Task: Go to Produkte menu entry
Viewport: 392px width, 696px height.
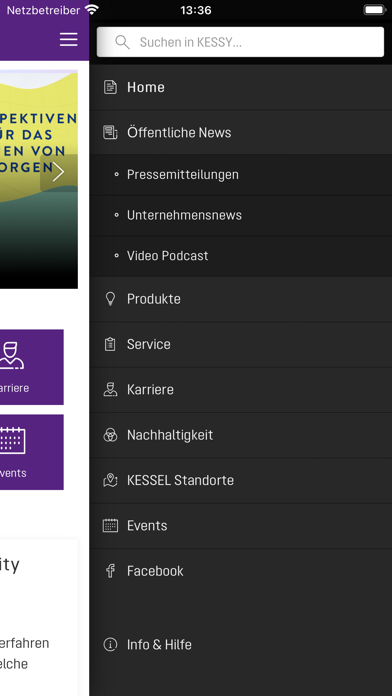Action: click(x=241, y=299)
